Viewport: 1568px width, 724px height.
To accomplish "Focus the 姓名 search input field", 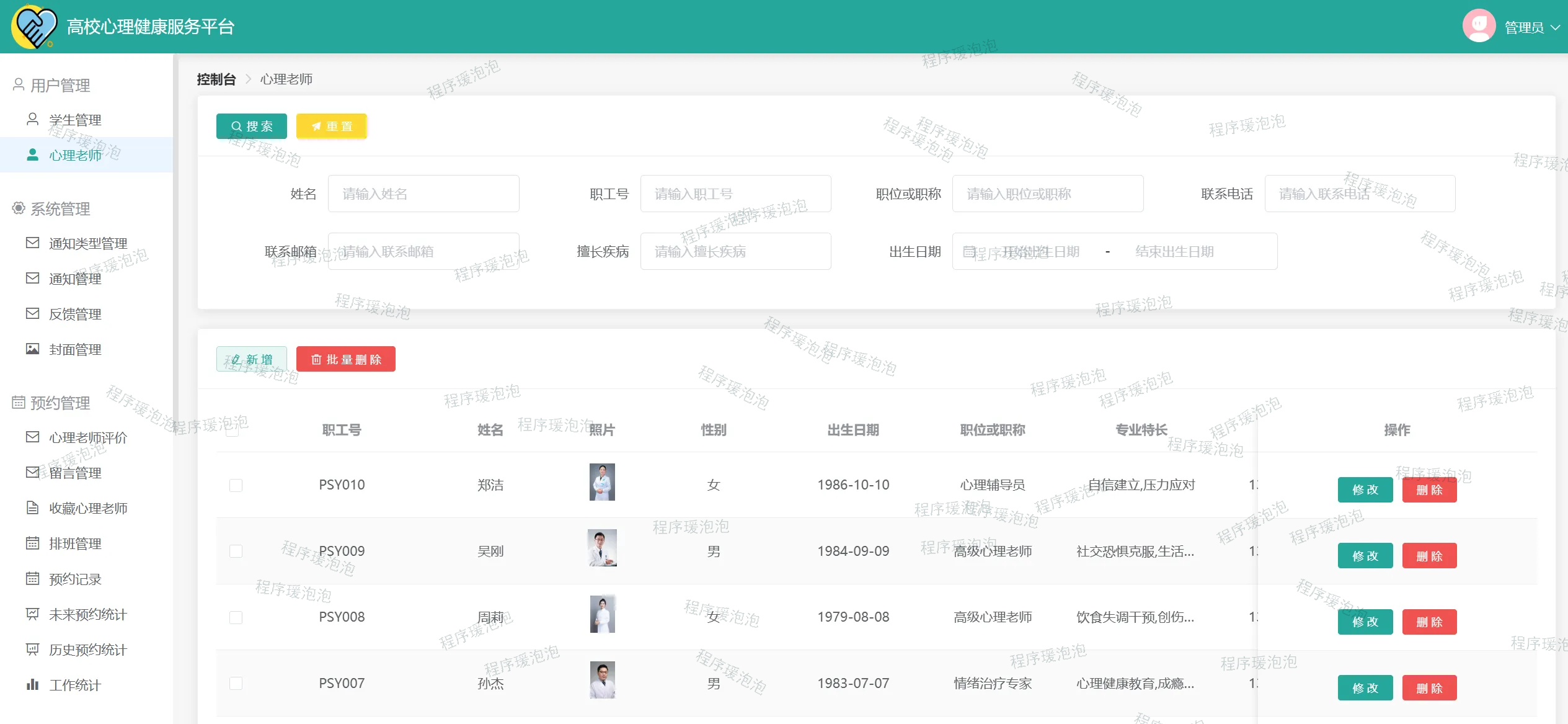I will [x=423, y=194].
